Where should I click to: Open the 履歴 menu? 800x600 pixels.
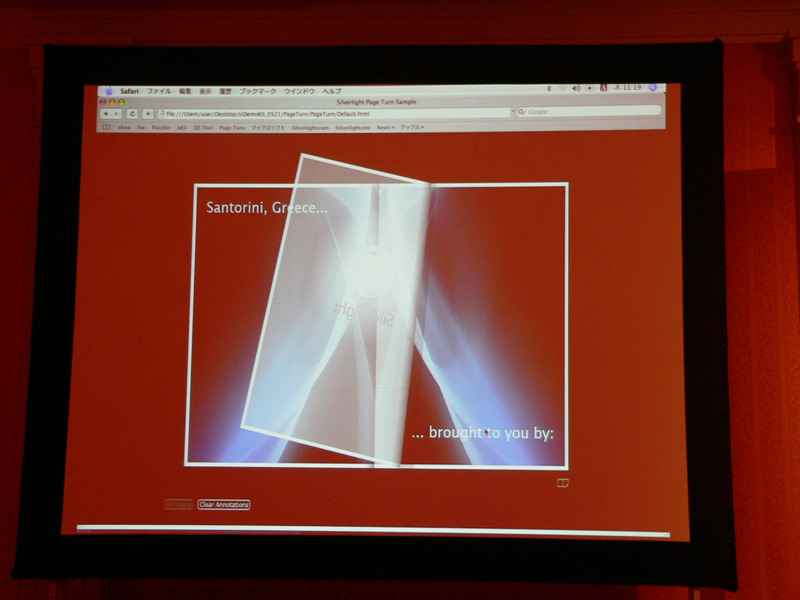pyautogui.click(x=225, y=91)
